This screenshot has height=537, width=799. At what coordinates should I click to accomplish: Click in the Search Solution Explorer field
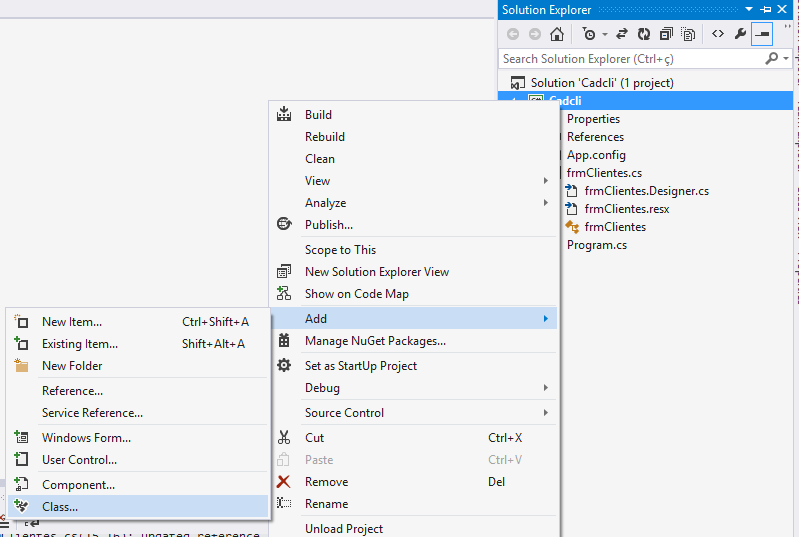point(630,59)
